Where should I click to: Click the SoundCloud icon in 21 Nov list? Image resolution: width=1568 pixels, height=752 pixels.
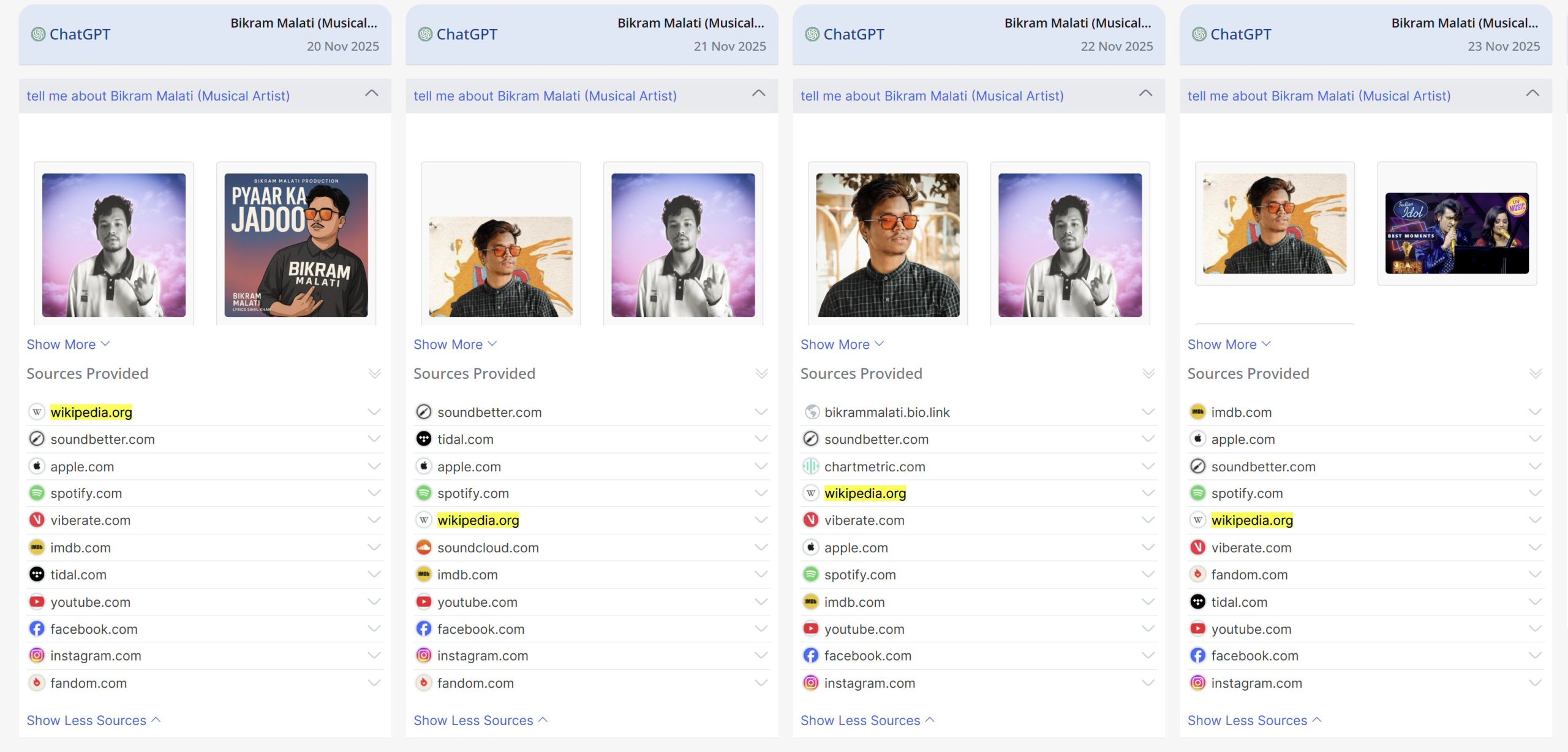pyautogui.click(x=424, y=547)
